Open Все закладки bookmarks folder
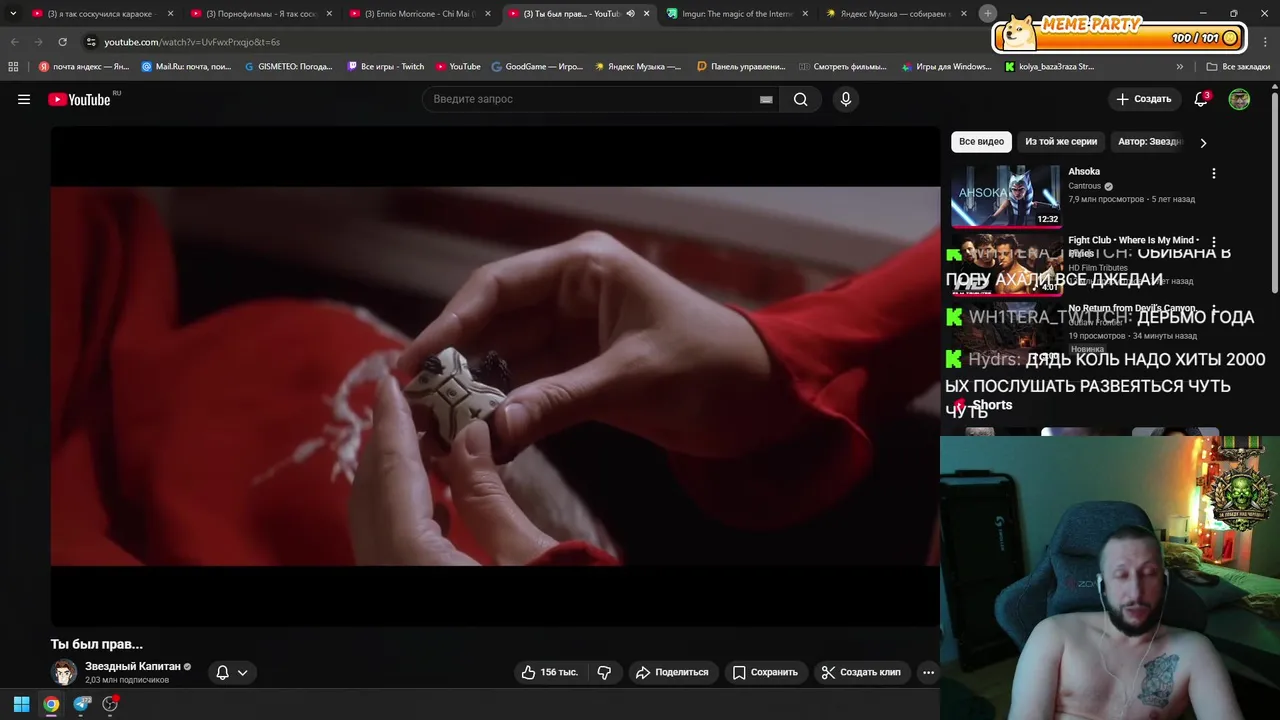Screen dimensions: 1280x720 pyautogui.click(x=1238, y=67)
